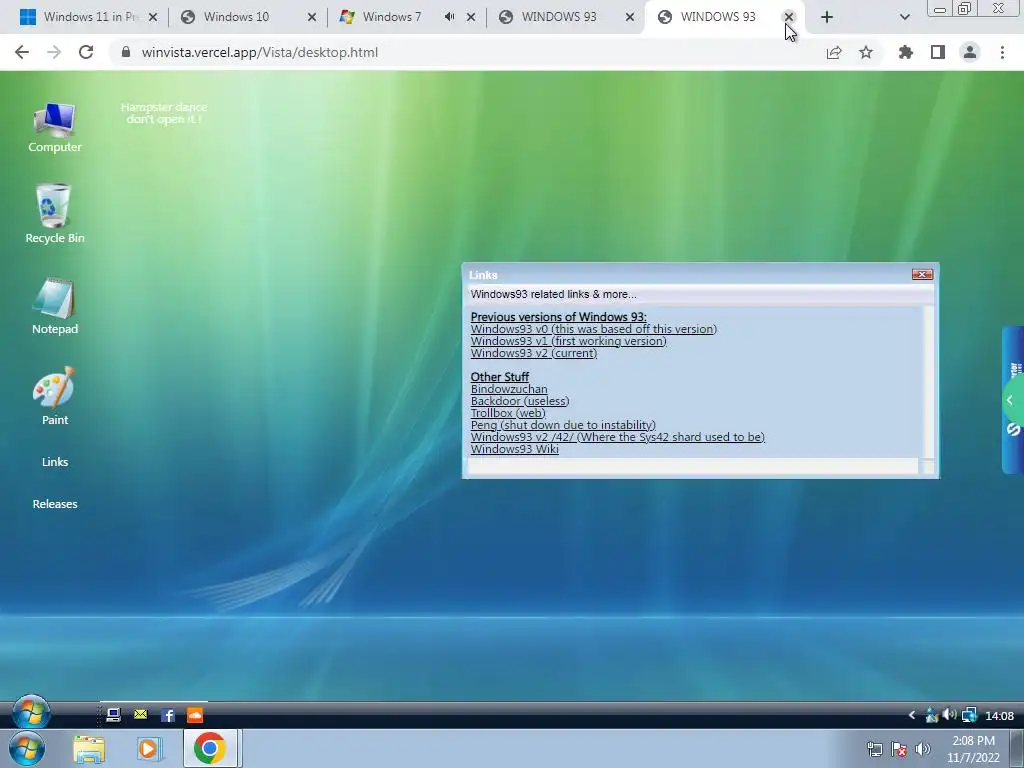Share this page icon
Viewport: 1024px width, 768px height.
[834, 52]
